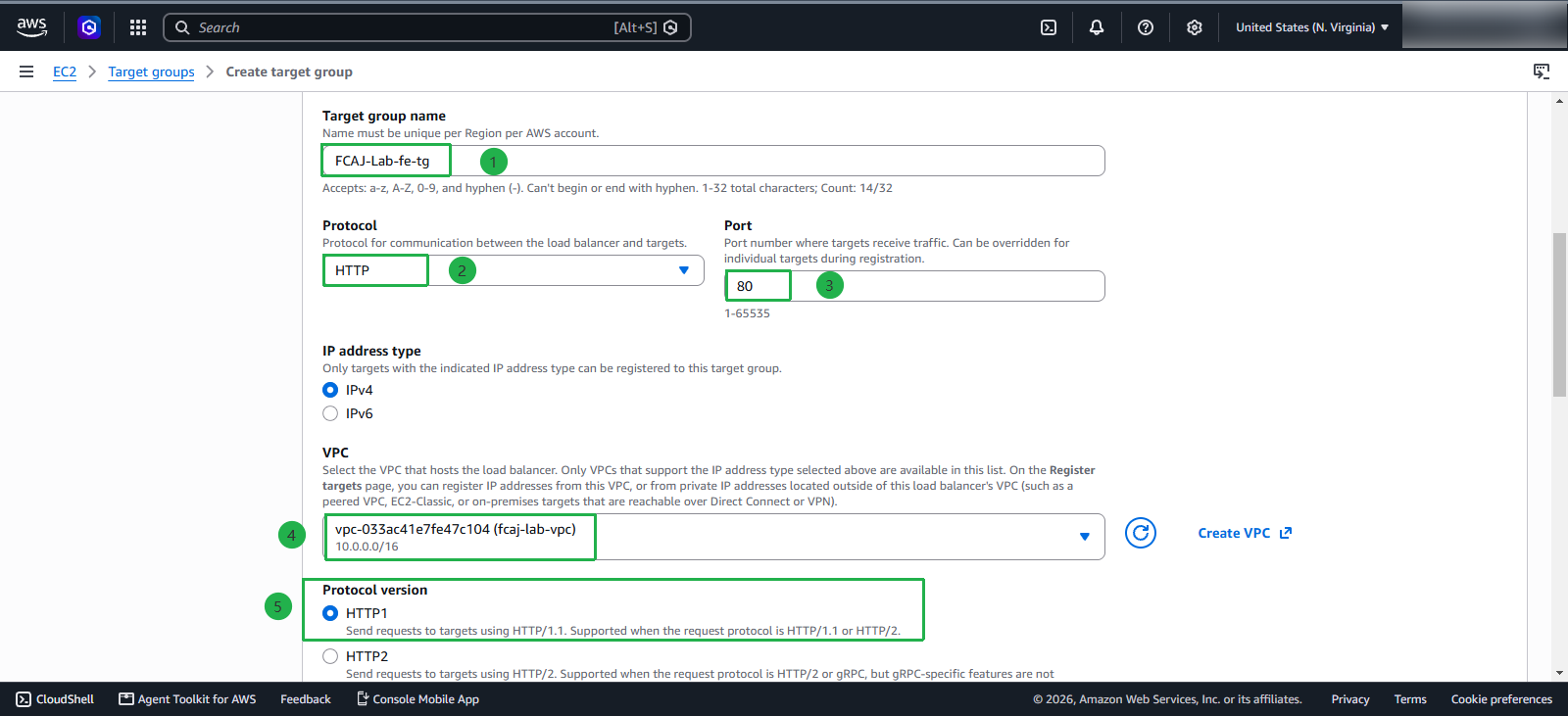Open the services grid menu
The width and height of the screenshot is (1568, 716).
138,27
